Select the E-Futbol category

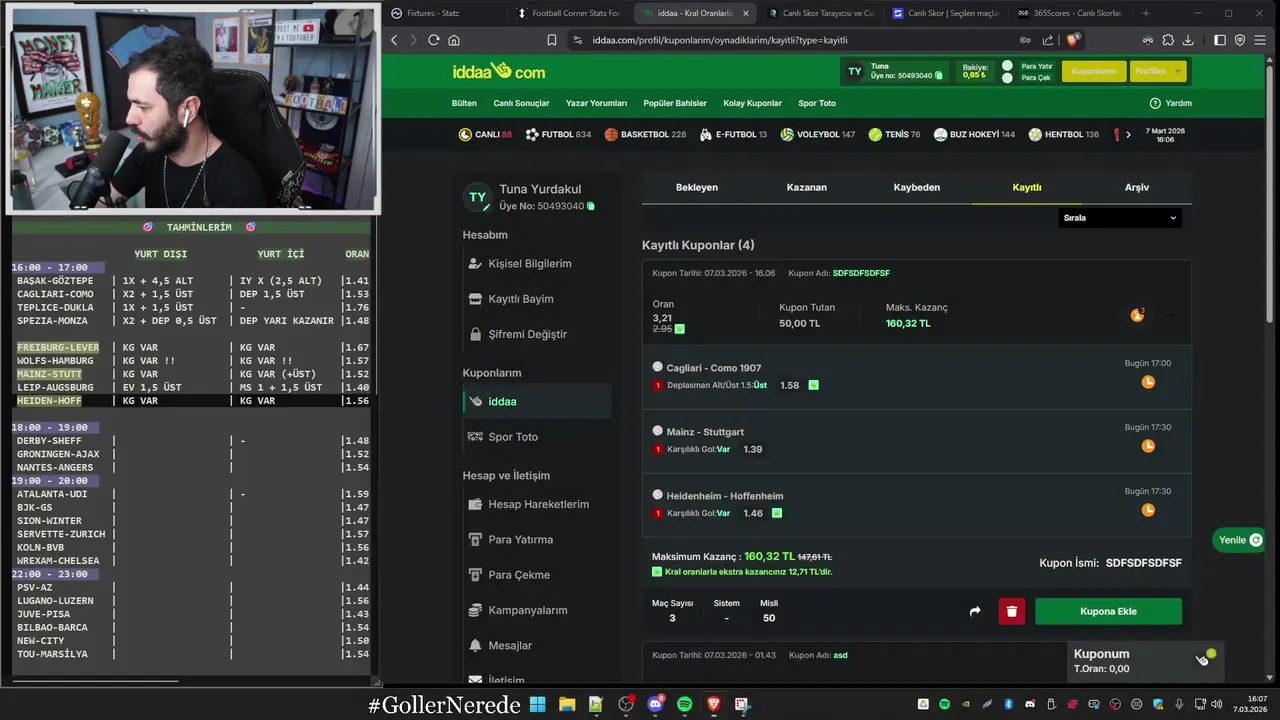[x=733, y=134]
